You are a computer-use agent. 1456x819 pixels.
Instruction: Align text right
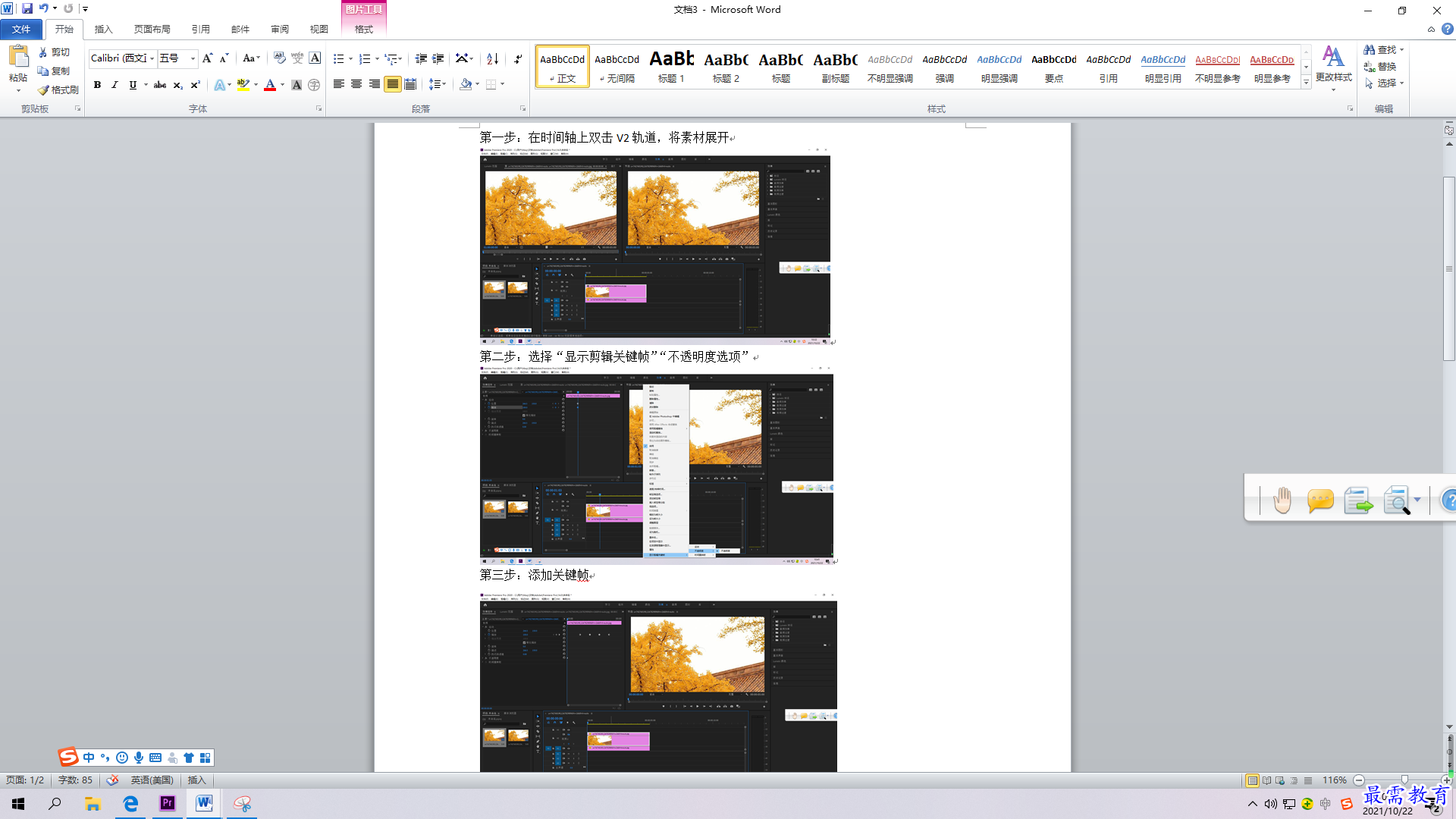(375, 84)
